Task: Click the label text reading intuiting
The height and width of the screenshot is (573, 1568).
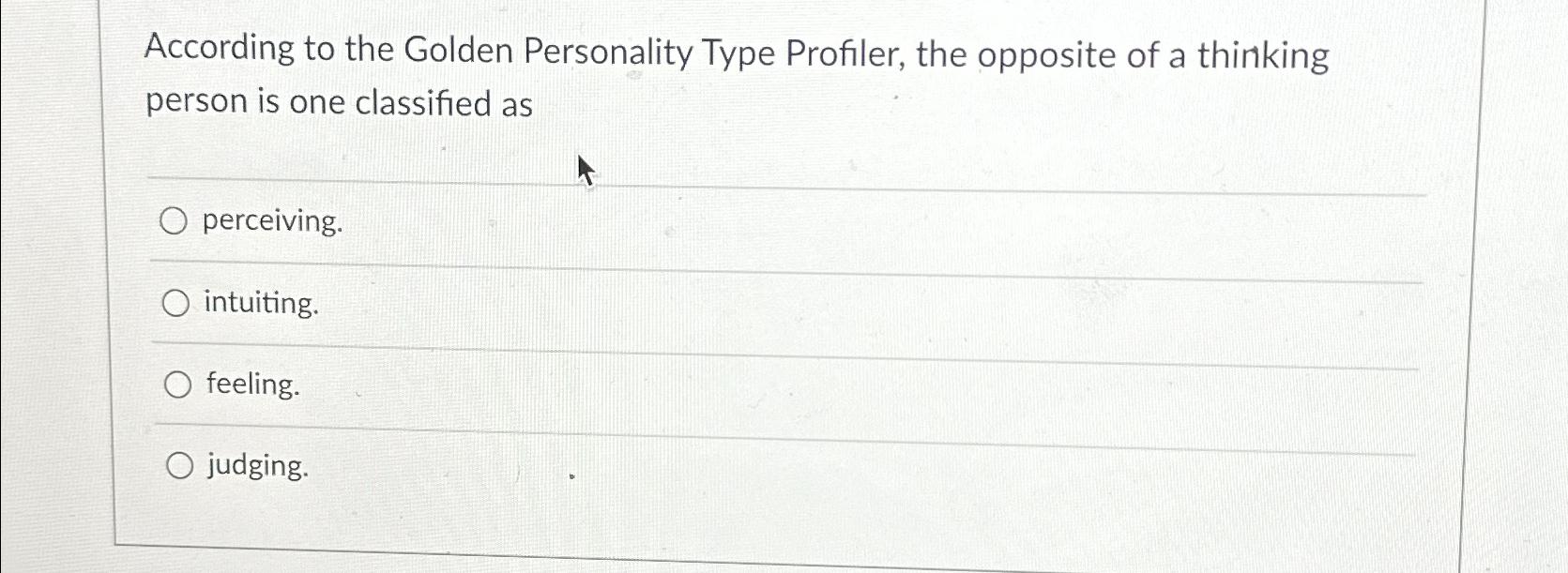Action: coord(261,304)
